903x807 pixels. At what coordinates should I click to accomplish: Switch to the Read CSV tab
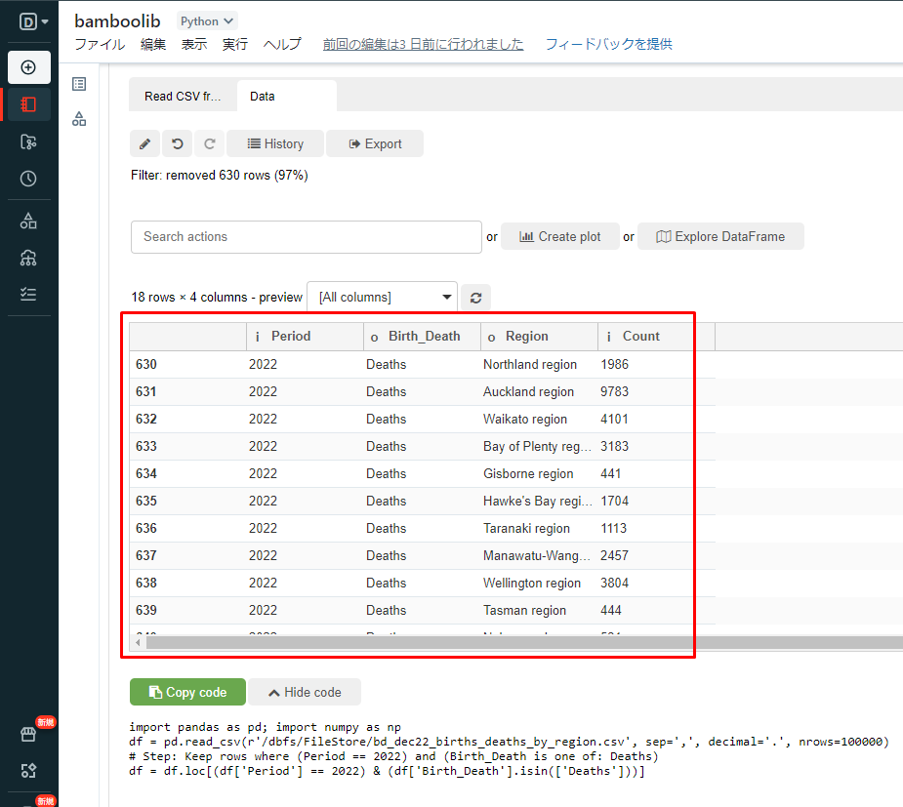tap(182, 97)
